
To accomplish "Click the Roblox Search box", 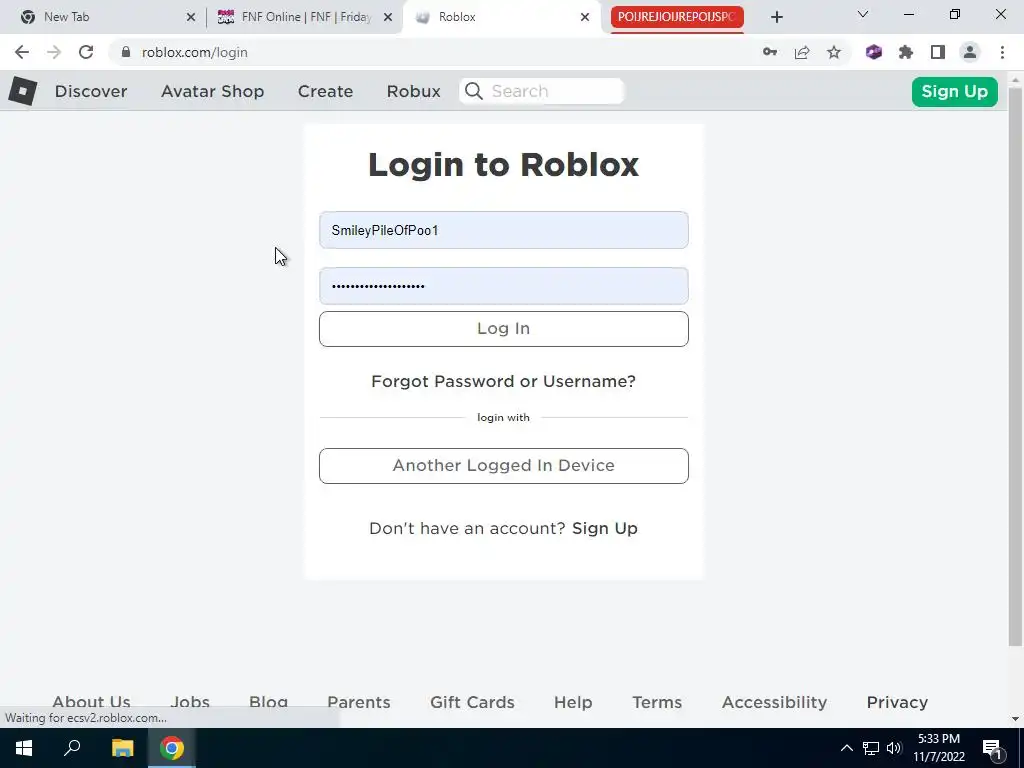I will point(542,91).
